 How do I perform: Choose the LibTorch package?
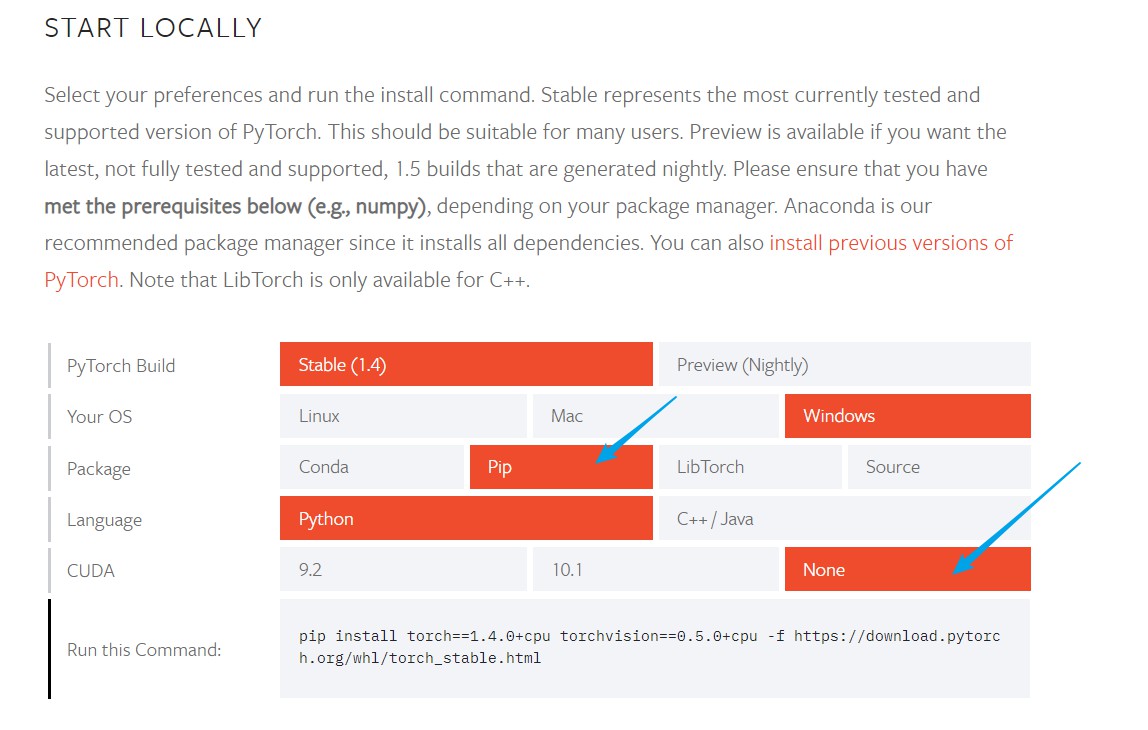tap(750, 467)
